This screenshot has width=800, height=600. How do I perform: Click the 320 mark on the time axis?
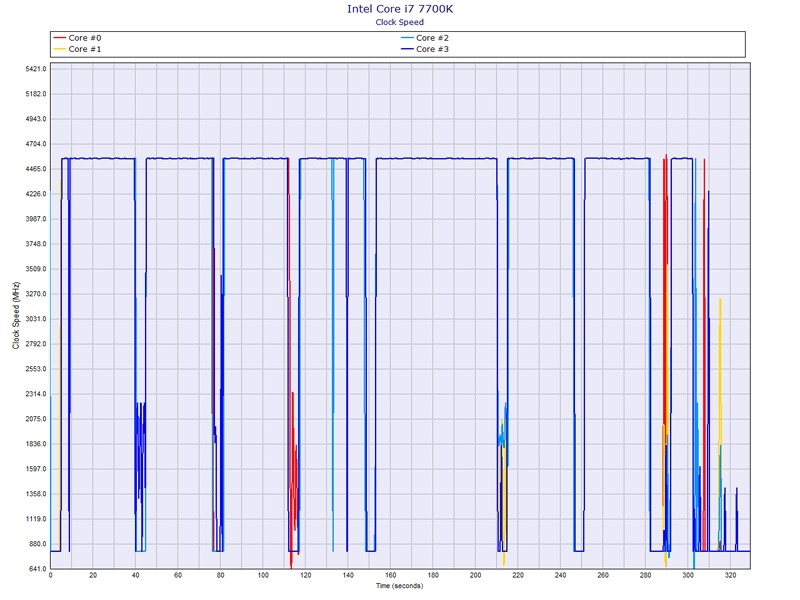(x=731, y=576)
